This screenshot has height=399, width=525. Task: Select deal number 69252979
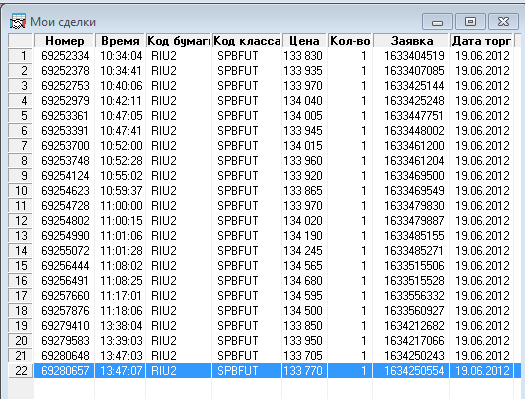65,101
